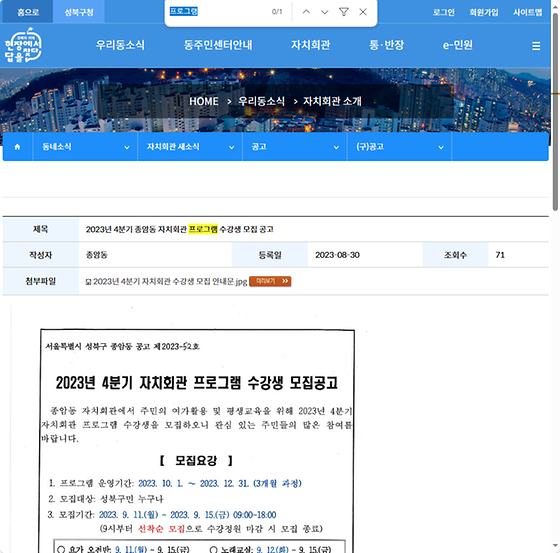Screen dimensions: 560x553
Task: Click scrollbar down arrow
Action: tap(555, 545)
